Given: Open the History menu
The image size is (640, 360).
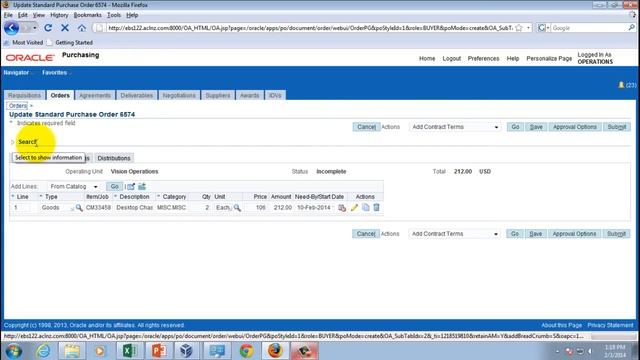Looking at the screenshot, I should pyautogui.click(x=59, y=15).
